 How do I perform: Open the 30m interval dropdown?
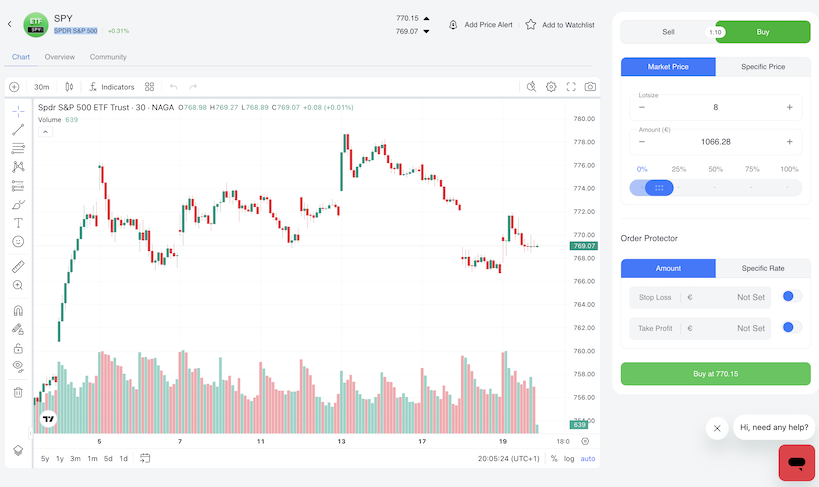(42, 87)
